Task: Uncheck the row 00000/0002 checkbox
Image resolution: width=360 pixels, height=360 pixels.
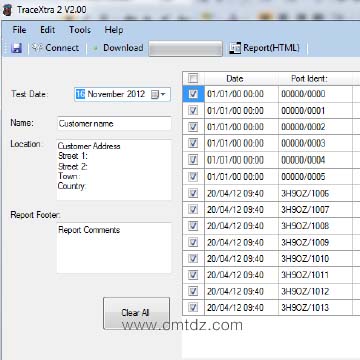Action: [x=193, y=127]
